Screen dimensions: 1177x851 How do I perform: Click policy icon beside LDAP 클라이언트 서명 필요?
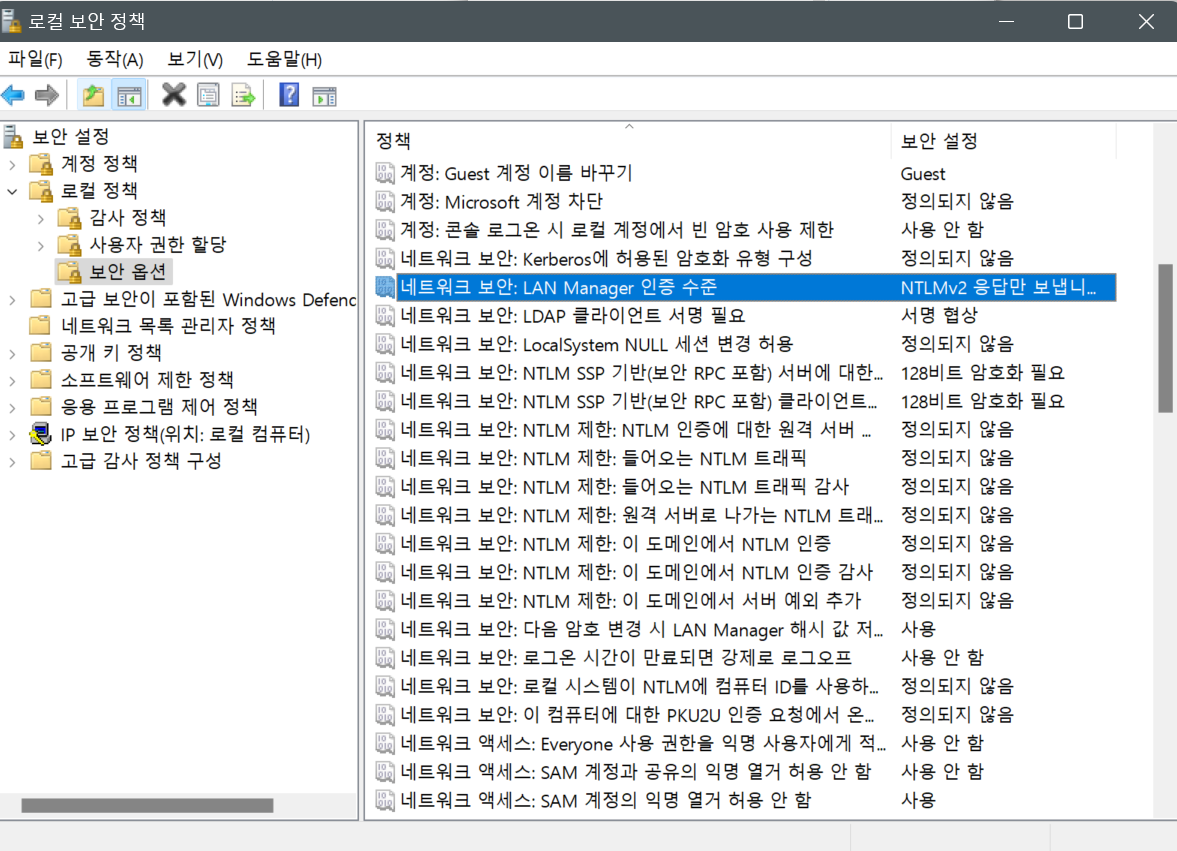[x=385, y=316]
